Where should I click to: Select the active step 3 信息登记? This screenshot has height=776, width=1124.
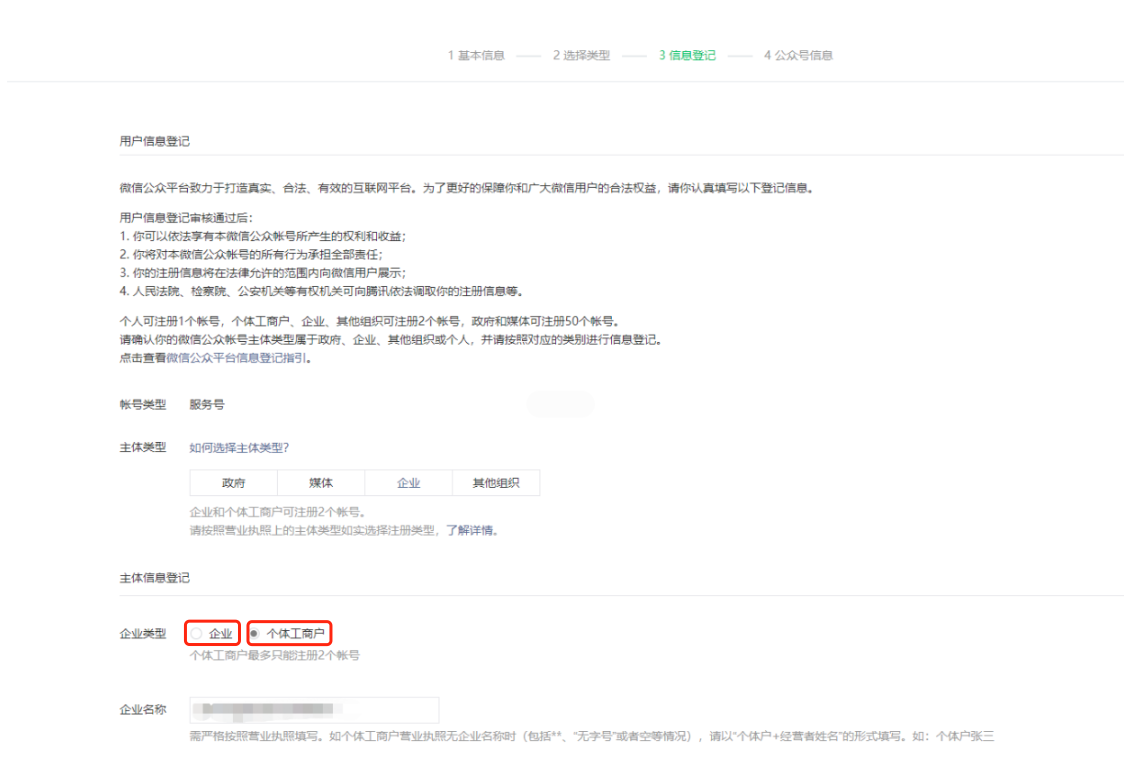pyautogui.click(x=687, y=55)
